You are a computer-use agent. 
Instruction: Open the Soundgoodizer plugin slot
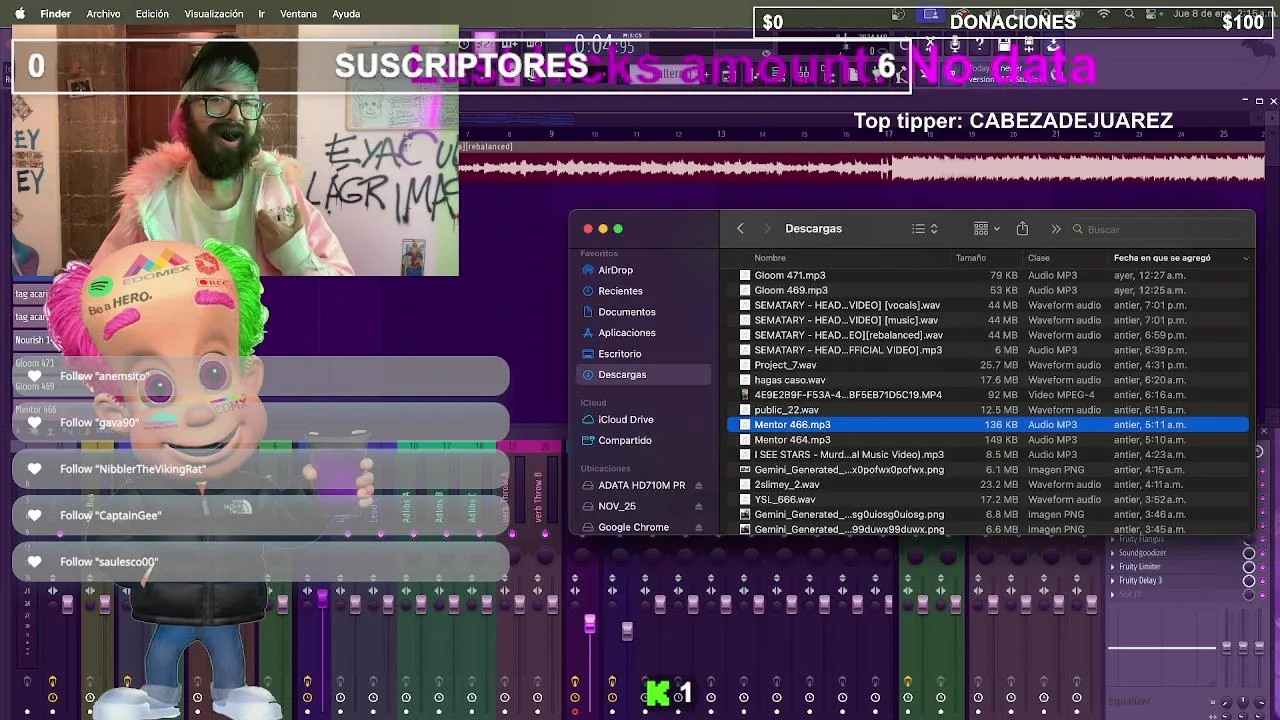coord(1142,553)
